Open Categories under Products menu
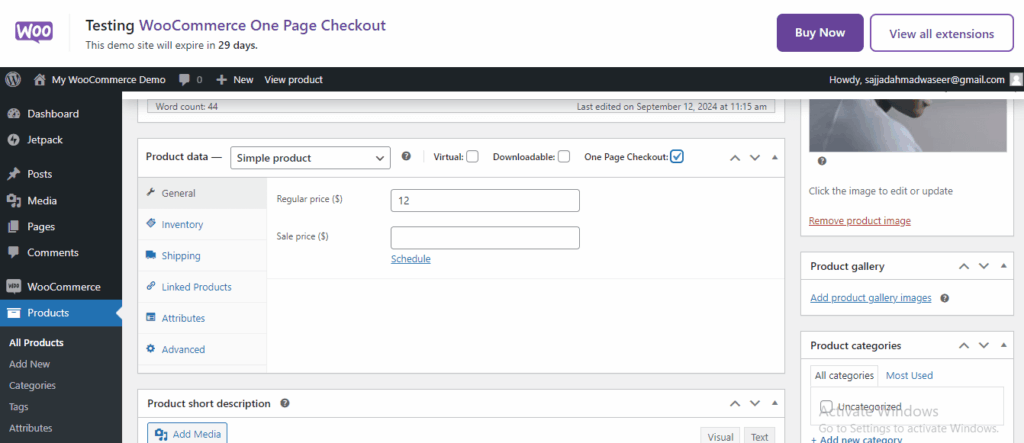Viewport: 1024px width, 443px height. point(33,386)
